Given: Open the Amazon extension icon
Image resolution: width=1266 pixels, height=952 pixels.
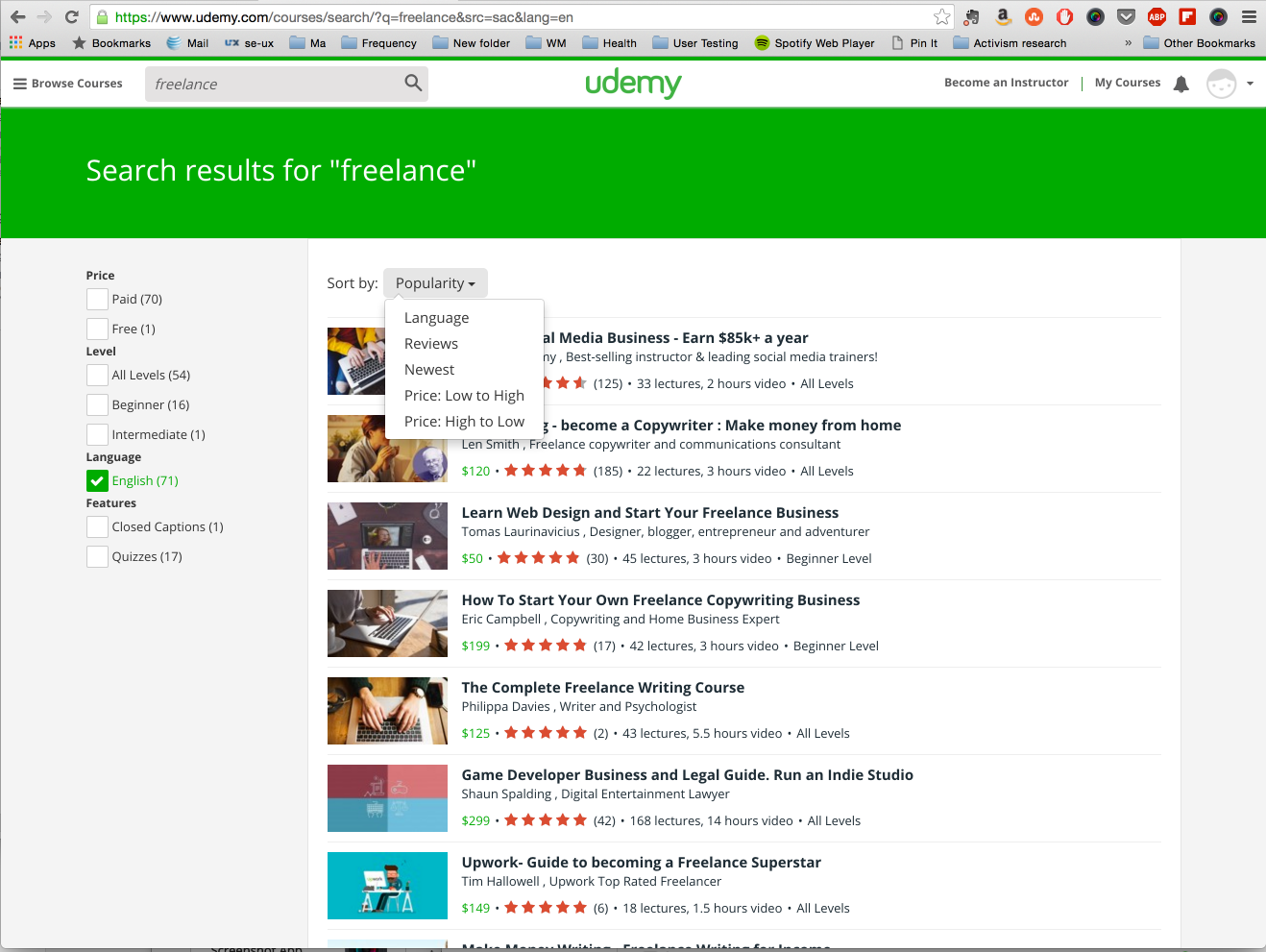Looking at the screenshot, I should pyautogui.click(x=1003, y=16).
